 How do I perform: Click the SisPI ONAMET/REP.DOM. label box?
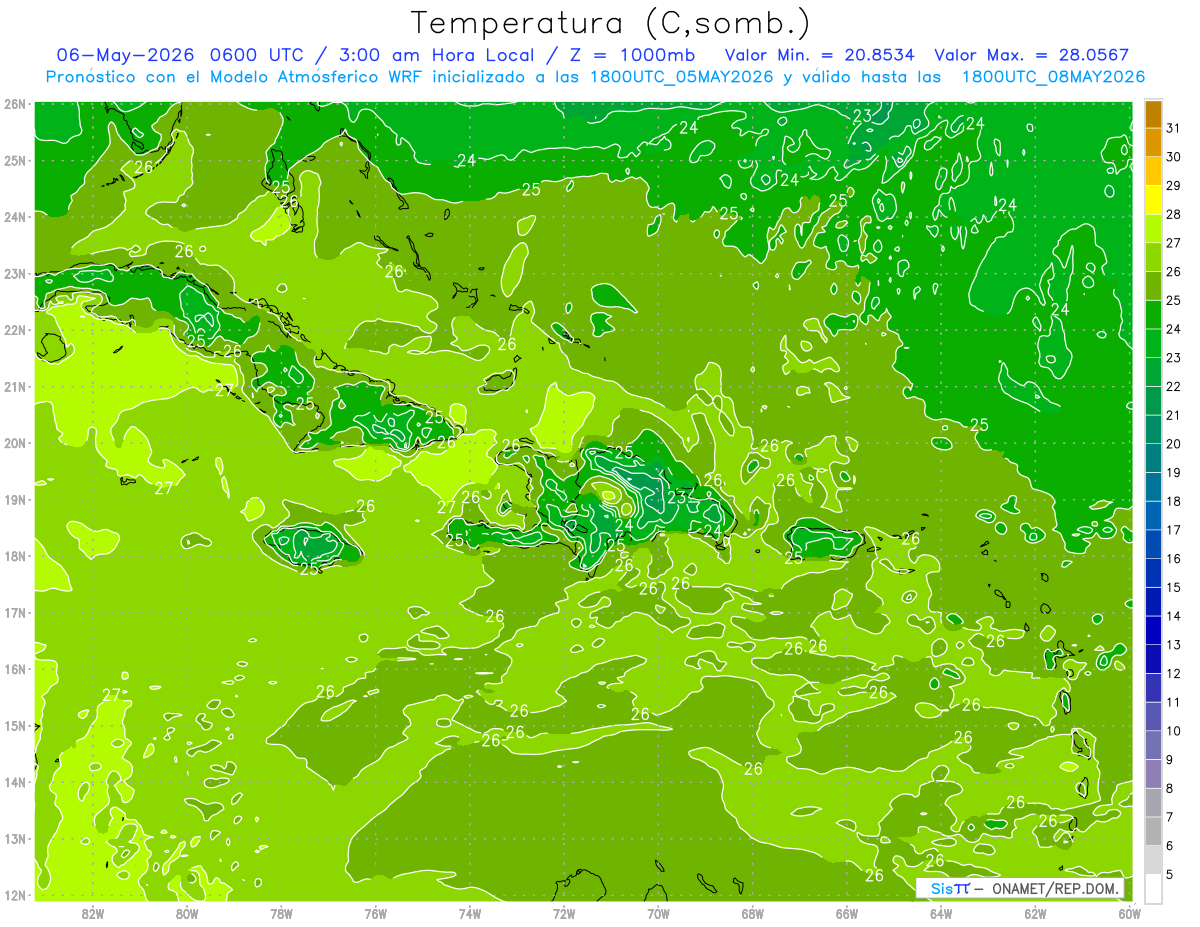tap(1022, 888)
